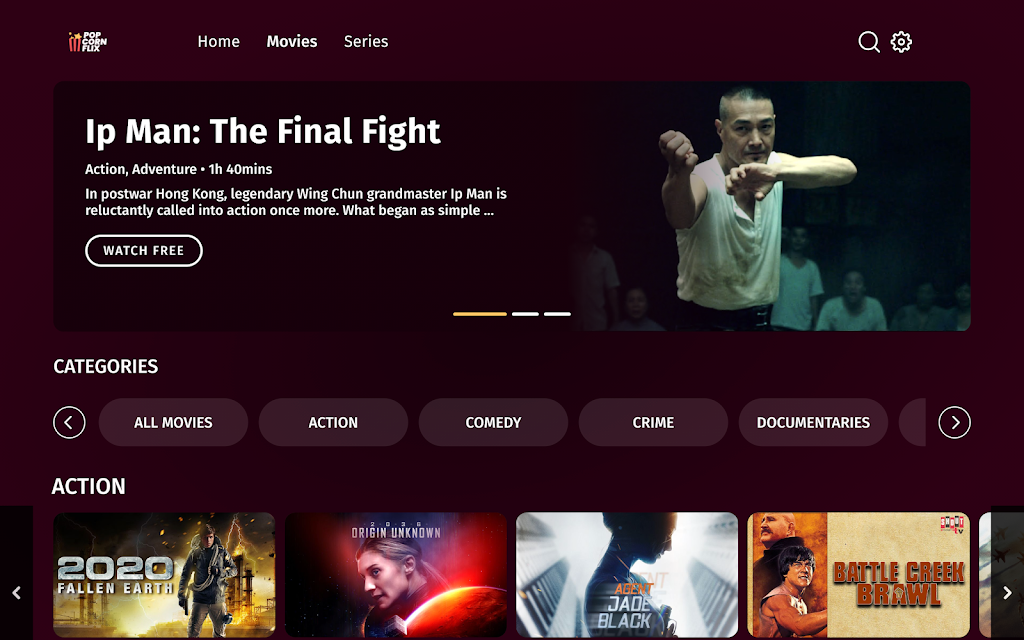Jump to third banner slide indicator

click(x=557, y=314)
